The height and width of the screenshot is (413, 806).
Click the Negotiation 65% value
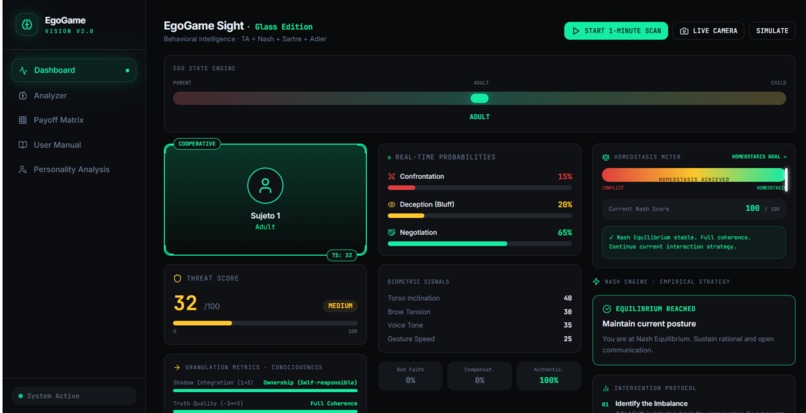coord(565,232)
